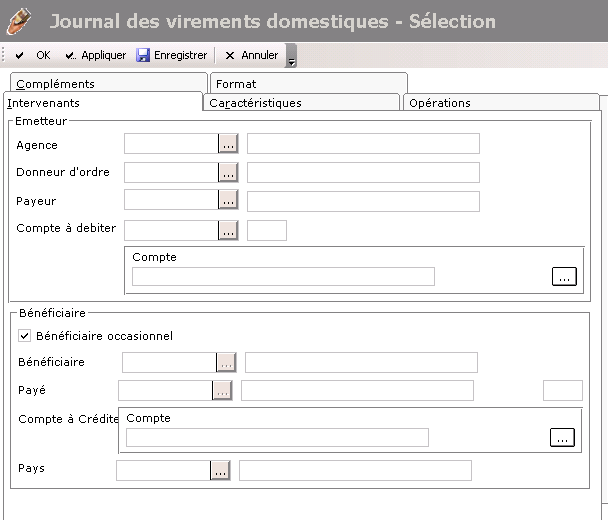
Task: Open the Pays lookup browse button
Action: tap(220, 470)
